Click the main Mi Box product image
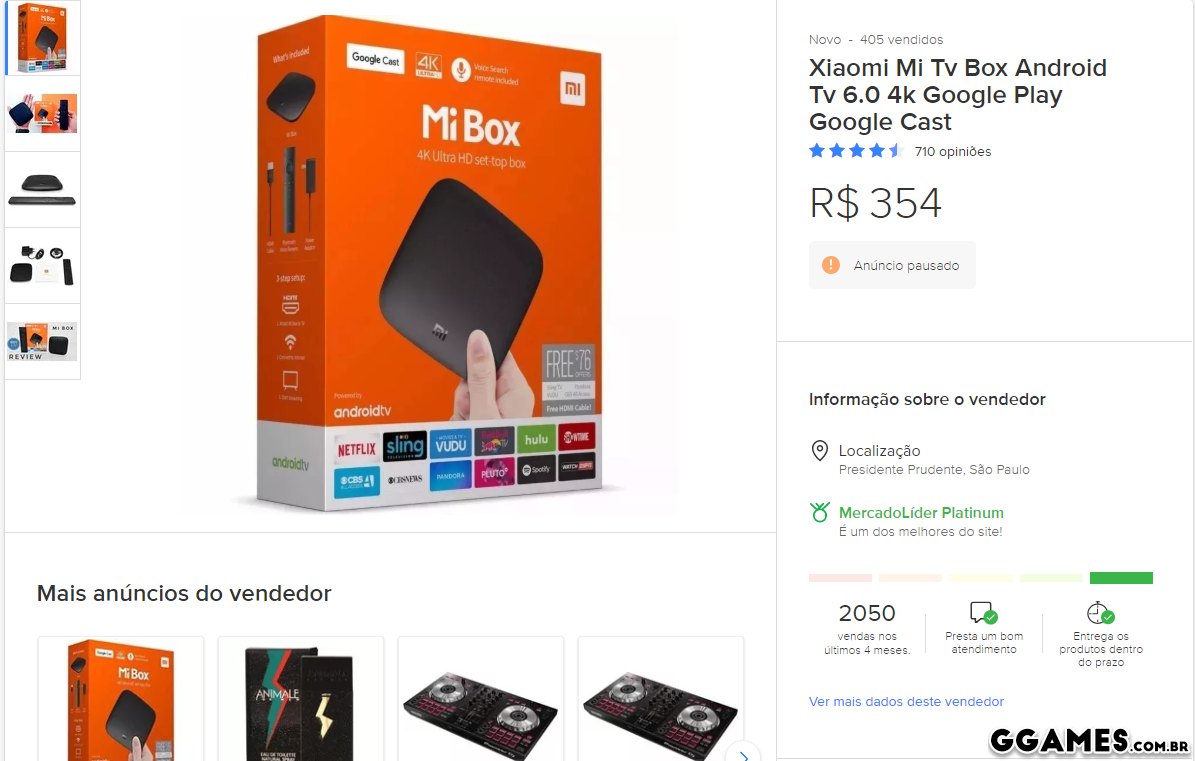Screen dimensions: 1195x761 429,263
